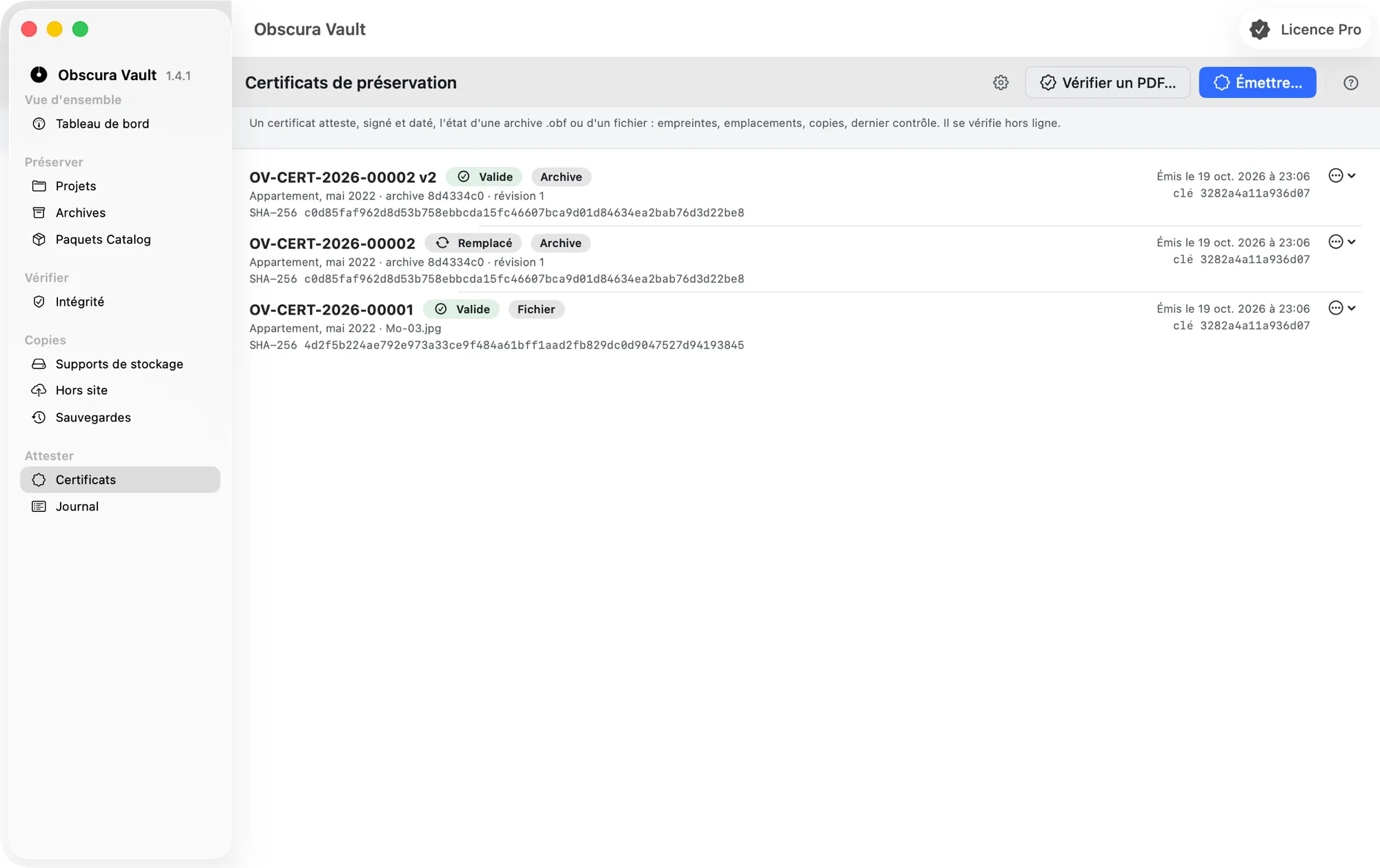Click certificate title OV-CERT-2026-00002 v2
1380x868 pixels.
click(343, 177)
